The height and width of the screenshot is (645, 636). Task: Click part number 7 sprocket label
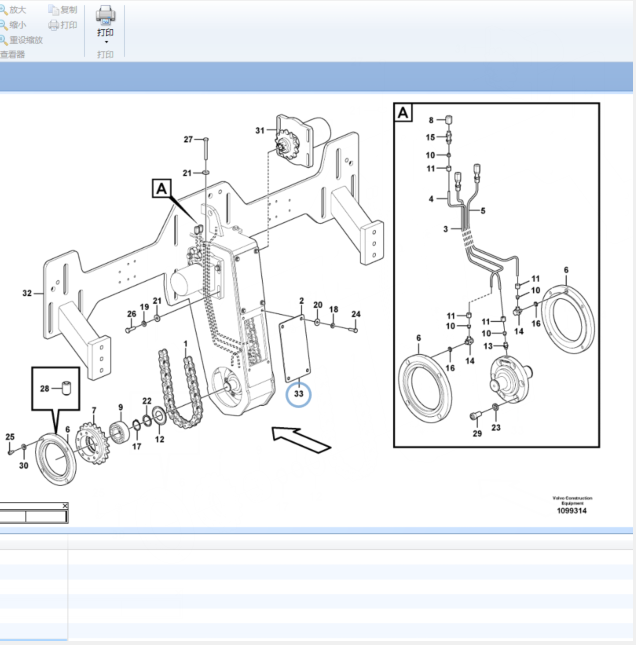coord(94,411)
